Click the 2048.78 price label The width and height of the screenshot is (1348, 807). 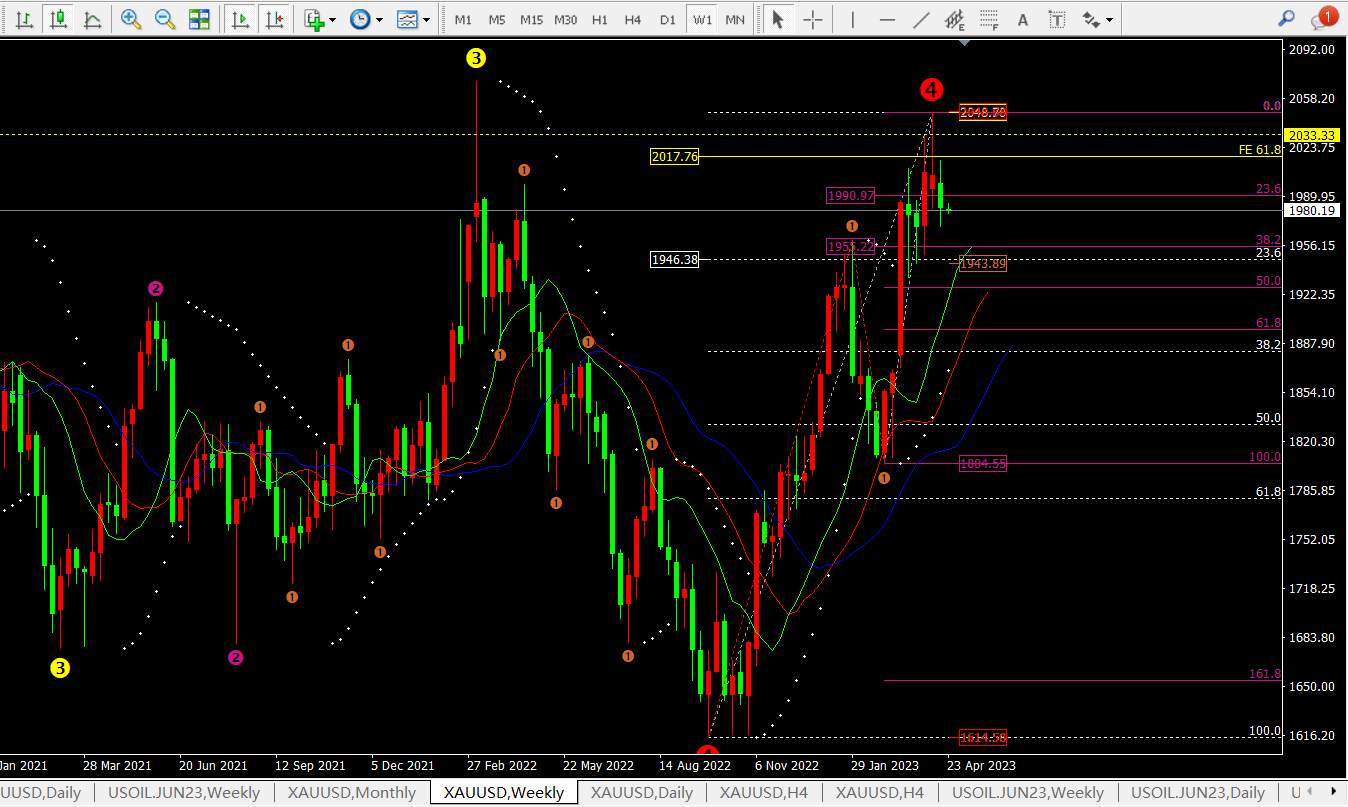point(983,112)
